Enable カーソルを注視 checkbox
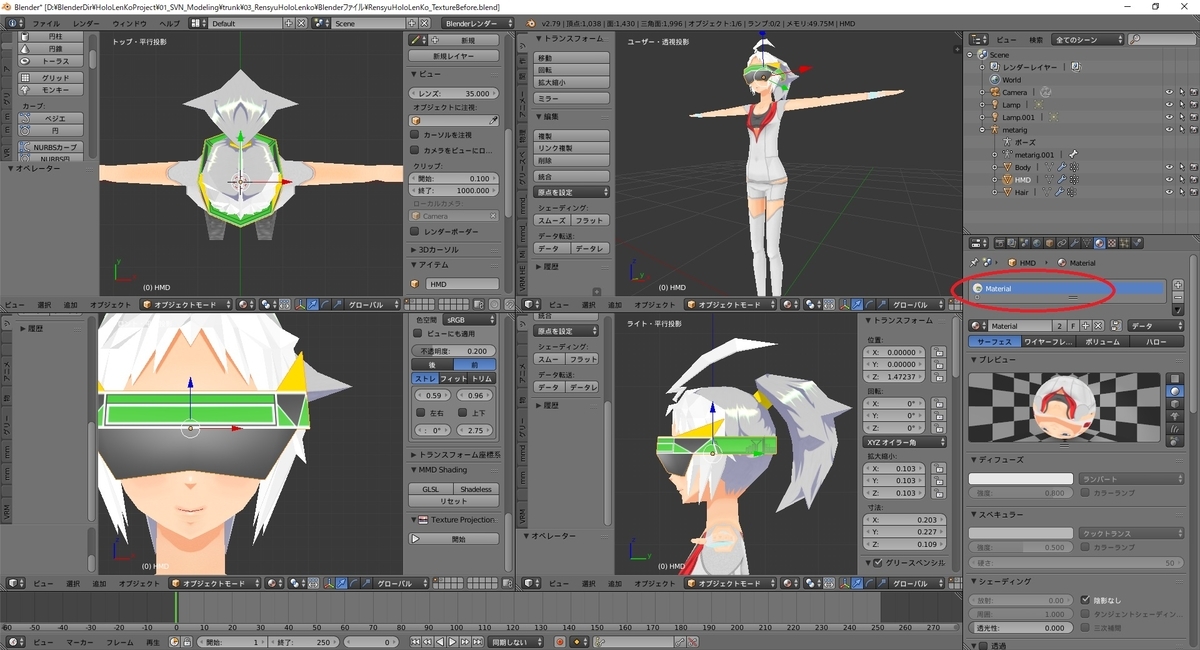The height and width of the screenshot is (650, 1200). click(x=415, y=135)
